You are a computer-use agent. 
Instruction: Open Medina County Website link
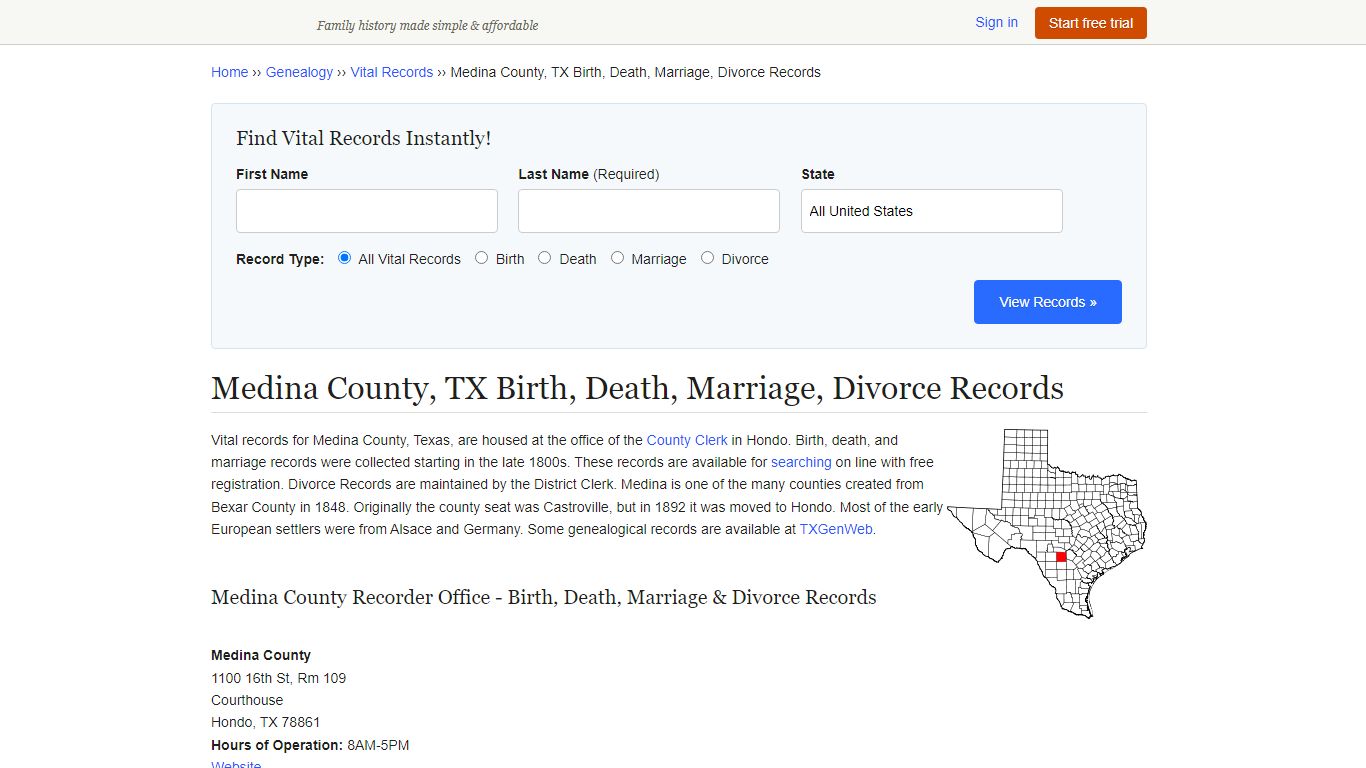236,765
